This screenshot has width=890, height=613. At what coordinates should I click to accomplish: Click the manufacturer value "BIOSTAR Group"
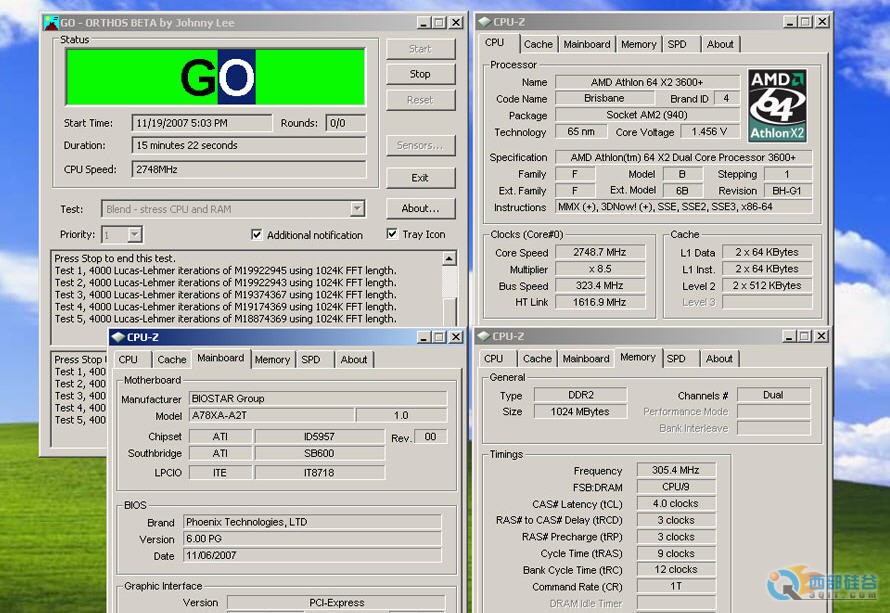(x=317, y=398)
